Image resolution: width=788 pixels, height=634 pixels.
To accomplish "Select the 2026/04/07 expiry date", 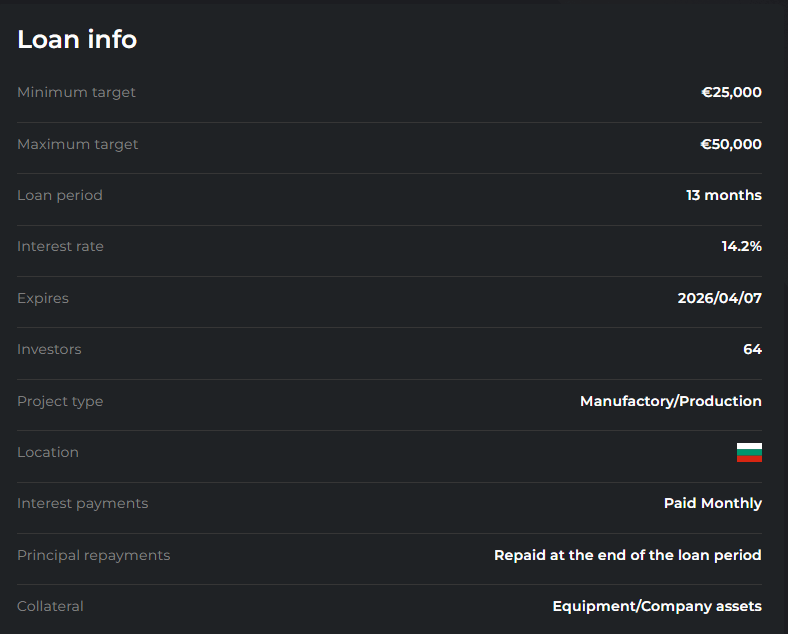I will (x=719, y=298).
